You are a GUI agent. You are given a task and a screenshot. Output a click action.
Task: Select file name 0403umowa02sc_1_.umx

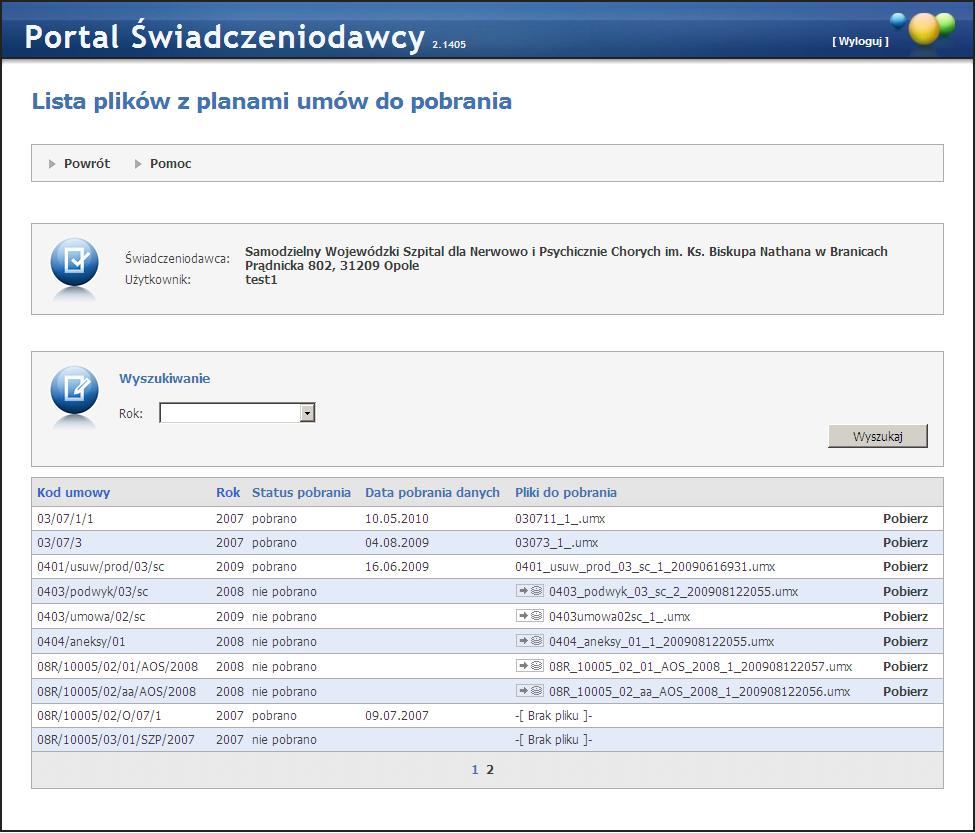[619, 617]
